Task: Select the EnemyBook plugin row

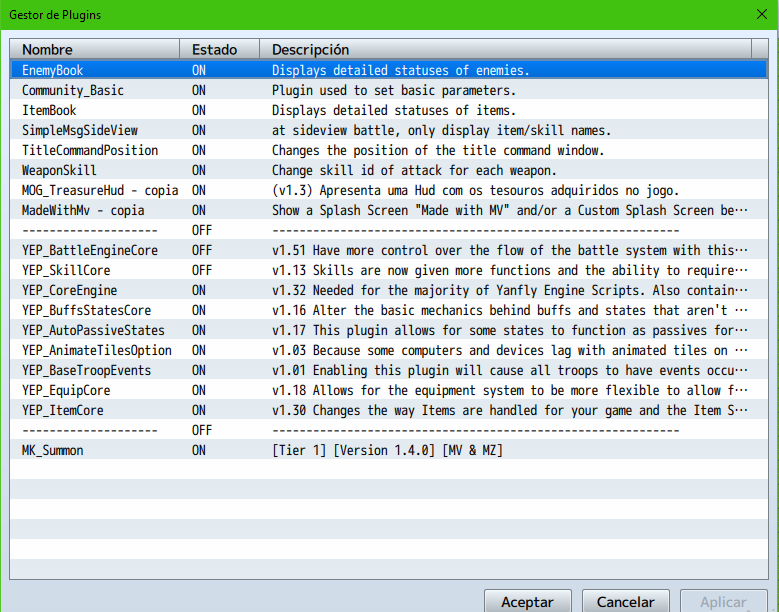Action: 389,70
